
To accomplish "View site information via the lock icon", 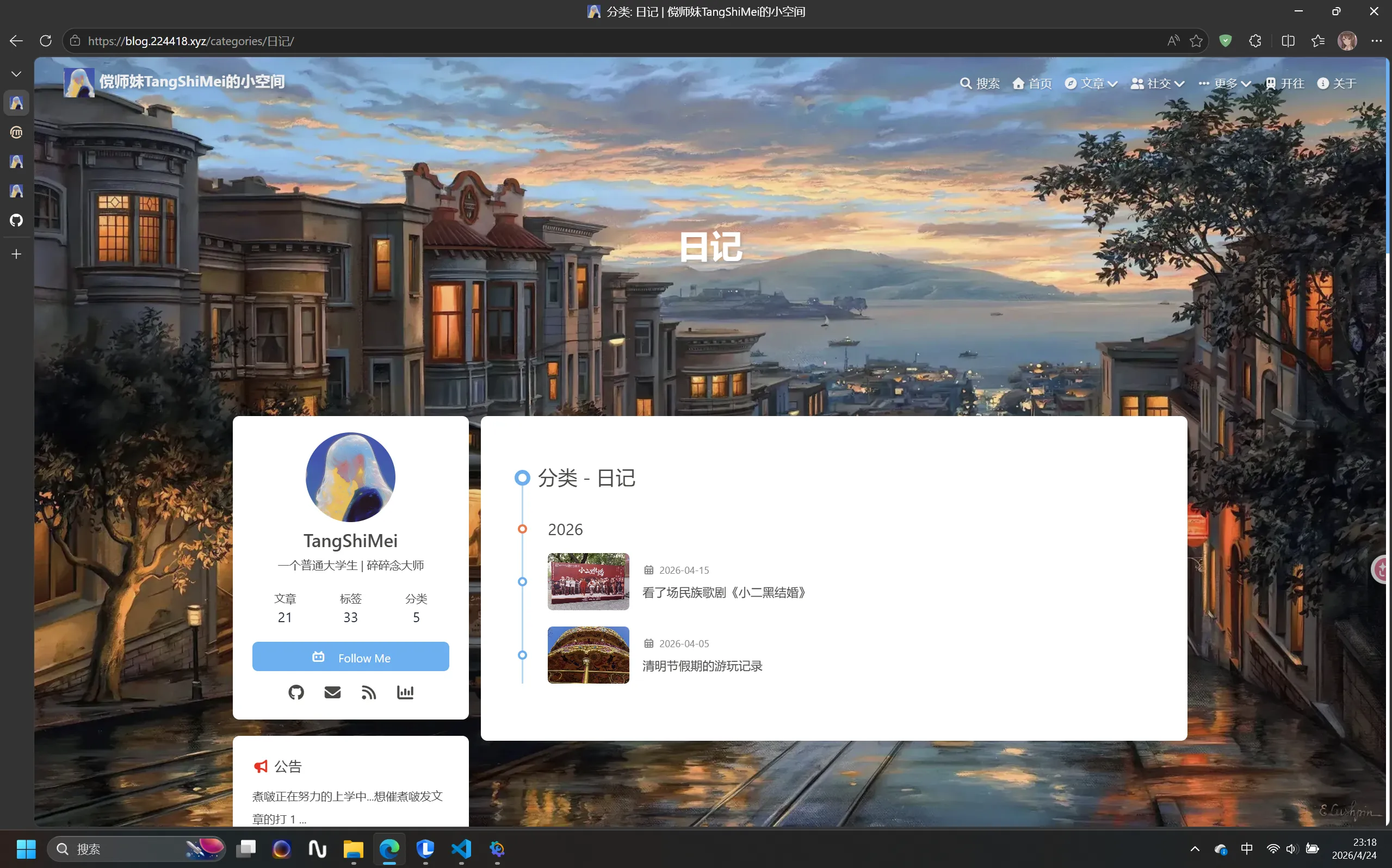I will click(75, 41).
